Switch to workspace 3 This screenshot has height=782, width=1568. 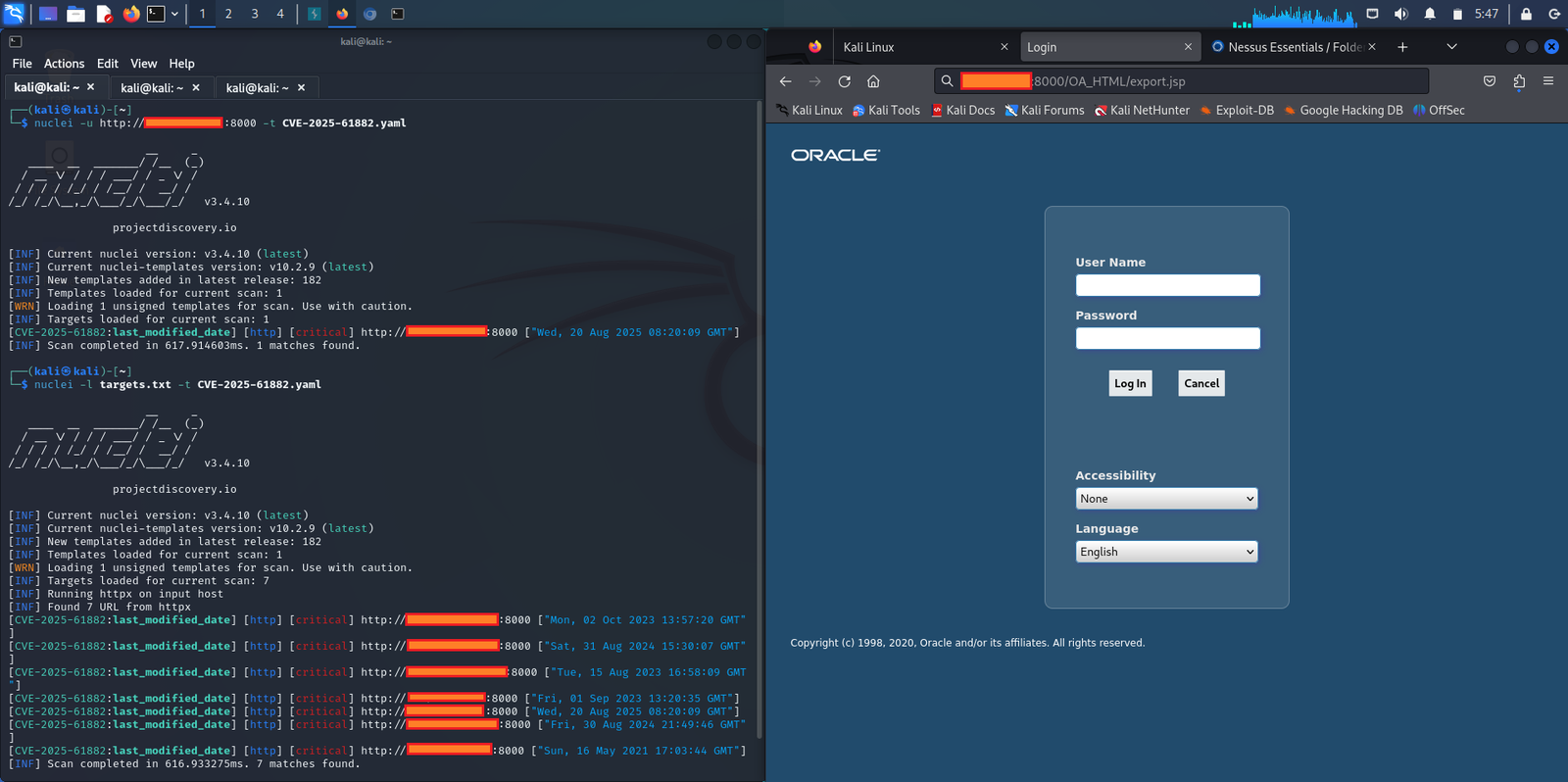(x=255, y=14)
